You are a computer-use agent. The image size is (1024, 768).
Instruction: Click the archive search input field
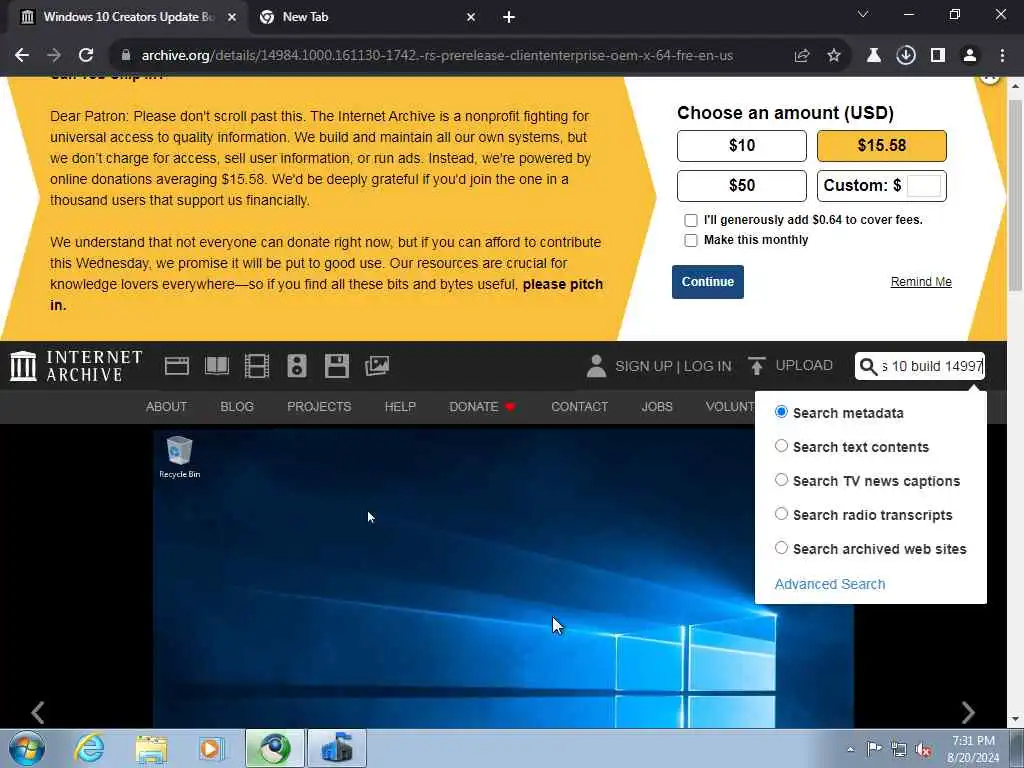[x=932, y=366]
